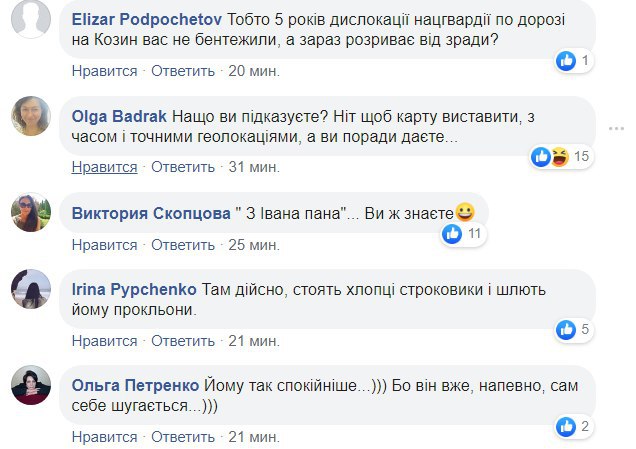Open Ольга Петренко's profile picture

click(31, 385)
